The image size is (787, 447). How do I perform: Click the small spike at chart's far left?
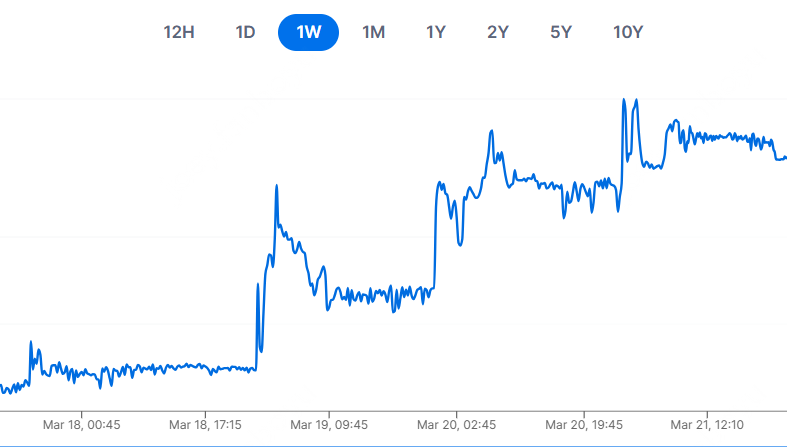pyautogui.click(x=31, y=343)
